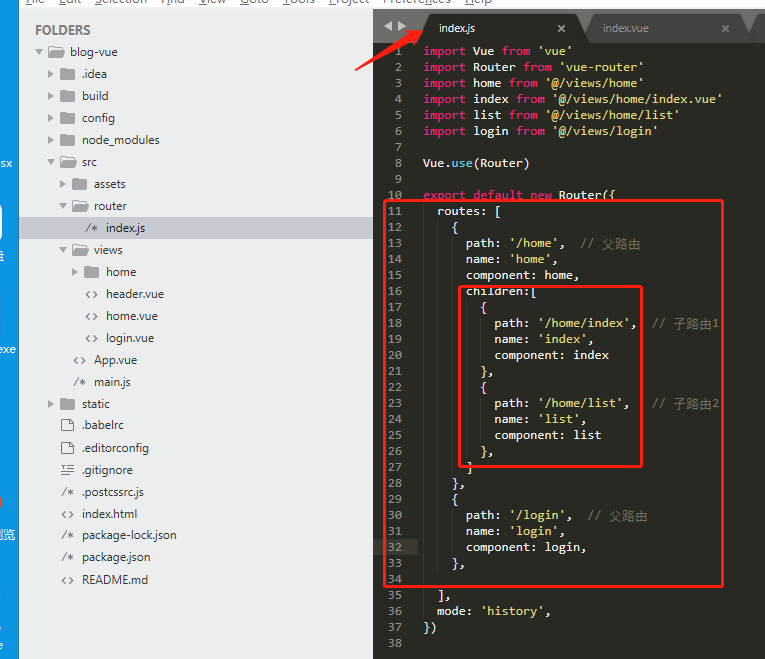Click the .idea folder icon
This screenshot has width=765, height=659.
[x=67, y=74]
